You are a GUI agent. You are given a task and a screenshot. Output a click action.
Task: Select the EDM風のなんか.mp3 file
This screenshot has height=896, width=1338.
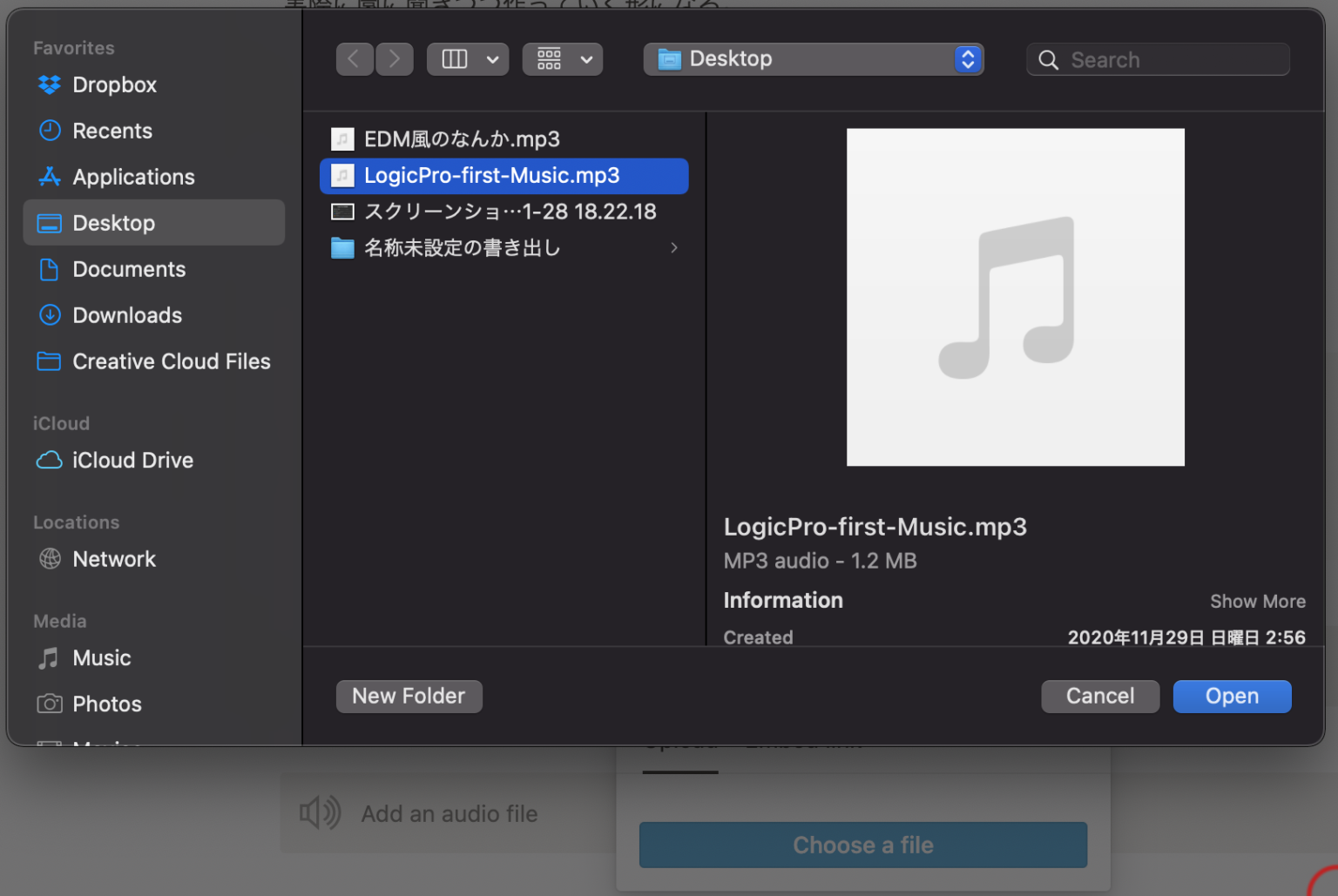point(461,138)
